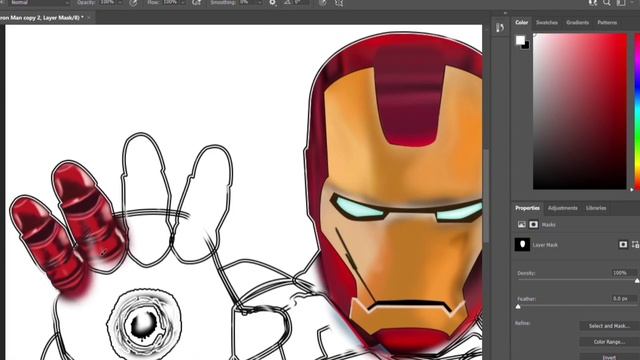Select the Masks properties icon
The image size is (640, 360).
pyautogui.click(x=533, y=224)
